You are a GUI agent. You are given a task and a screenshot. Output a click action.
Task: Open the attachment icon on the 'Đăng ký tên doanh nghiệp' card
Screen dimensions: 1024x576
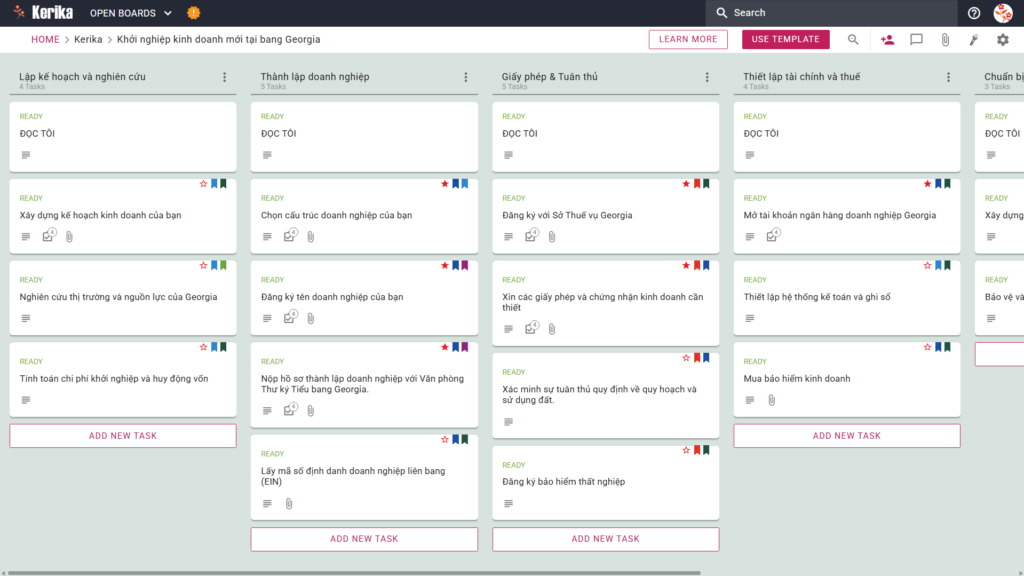tap(311, 318)
